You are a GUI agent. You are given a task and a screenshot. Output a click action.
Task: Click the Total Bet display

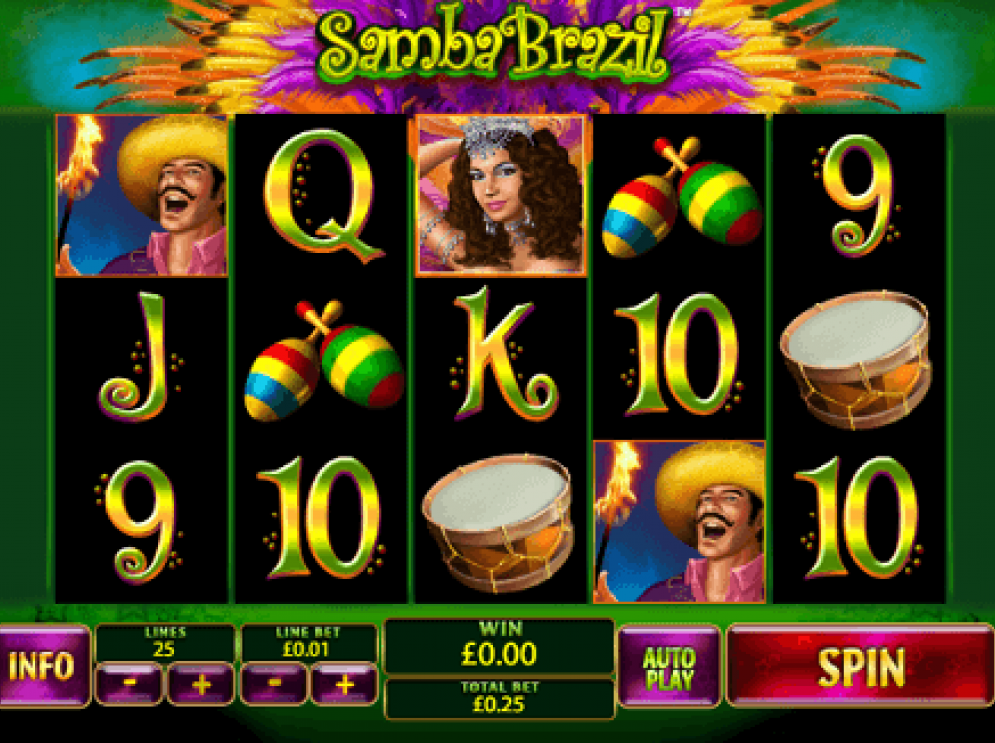(x=499, y=698)
